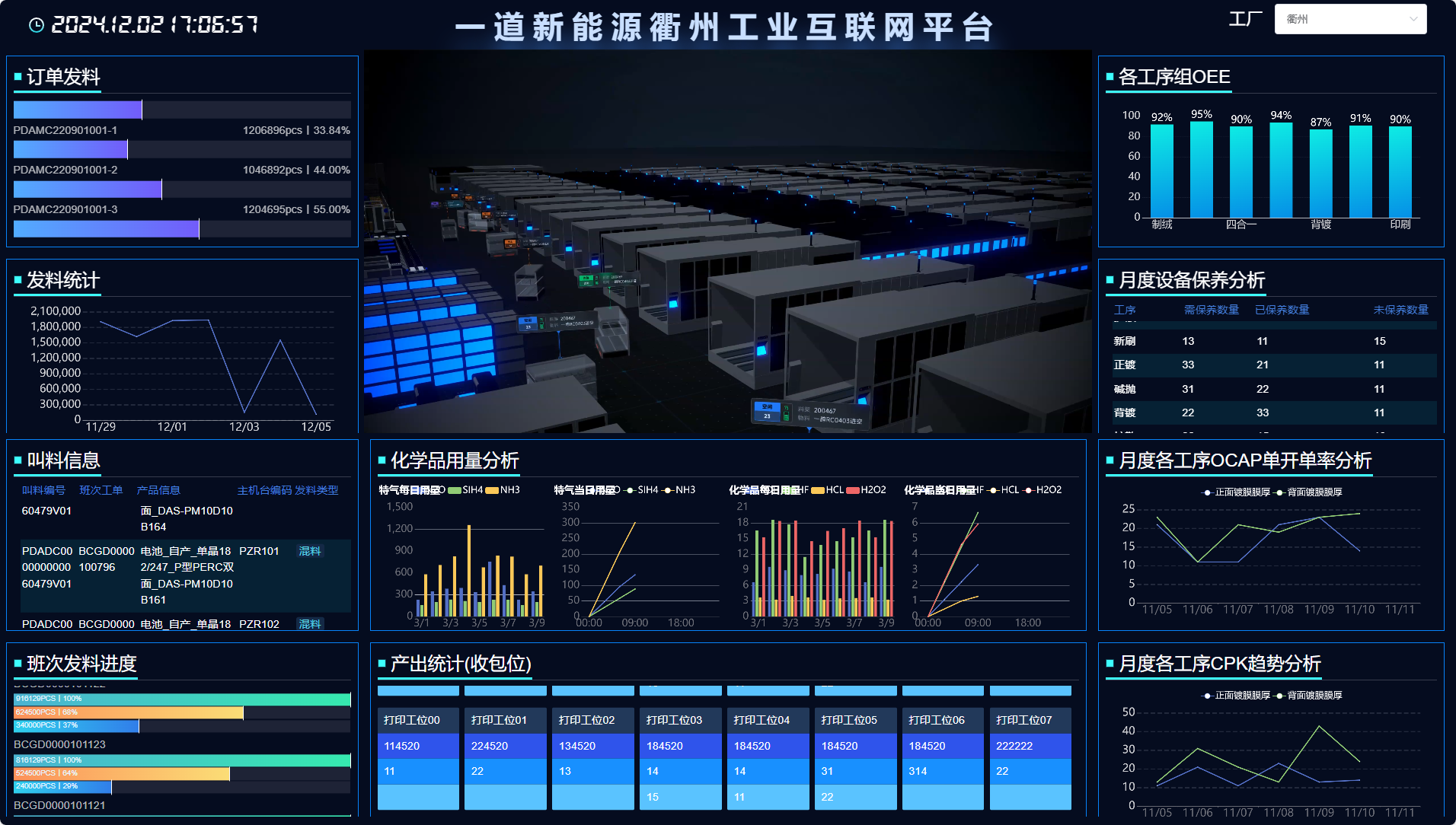Toggle H2O2 legend in 化学品每日用量 bar chart
The image size is (1456, 825).
tap(867, 490)
